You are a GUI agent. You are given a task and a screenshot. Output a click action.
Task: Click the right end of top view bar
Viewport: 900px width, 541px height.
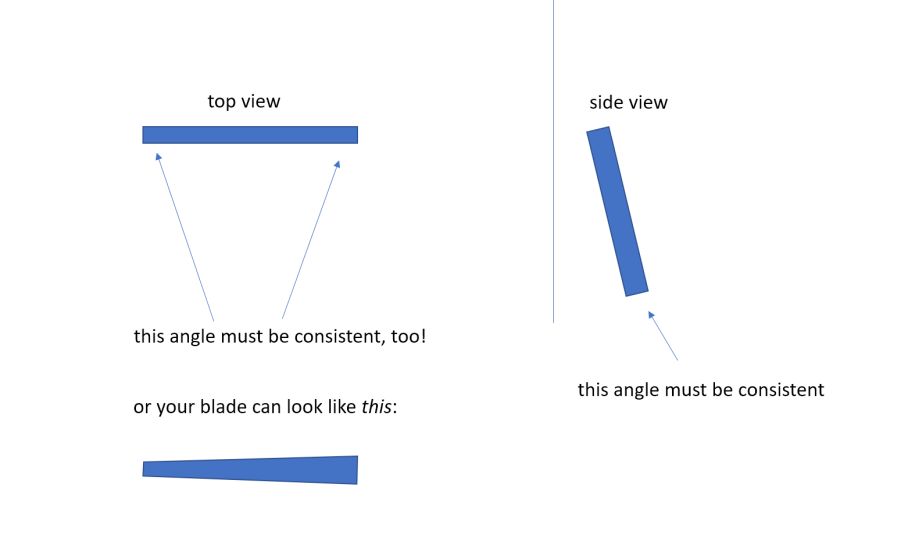pyautogui.click(x=353, y=135)
